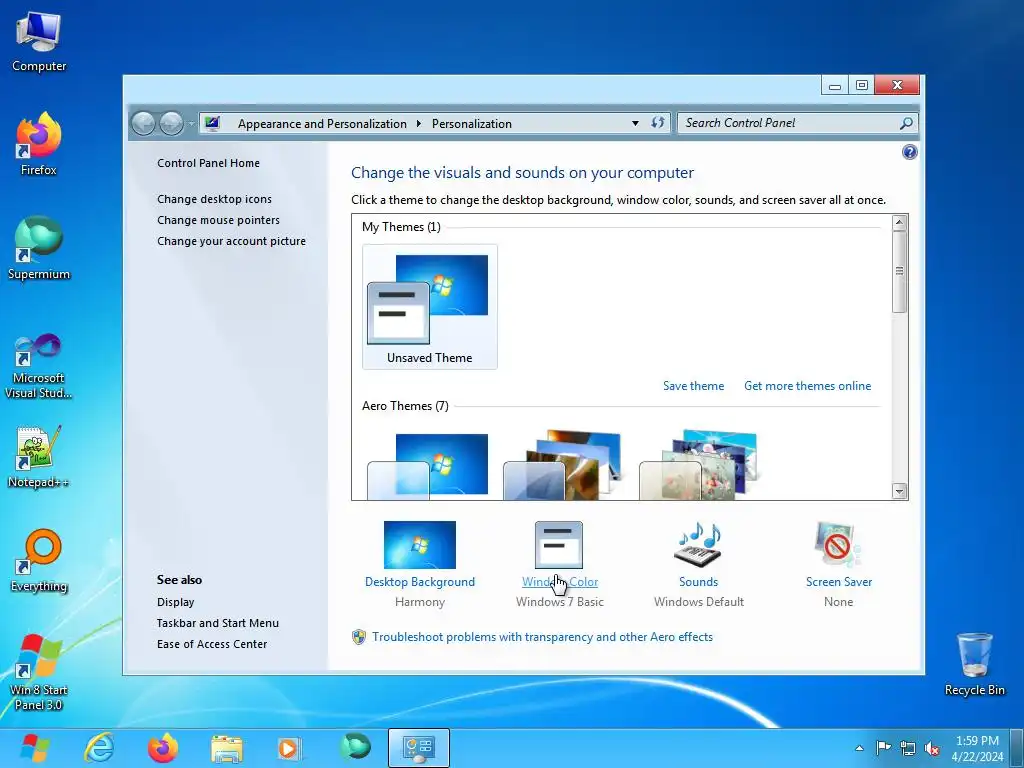Show hidden tray icons arrow
Viewport: 1024px width, 768px height.
[859, 748]
